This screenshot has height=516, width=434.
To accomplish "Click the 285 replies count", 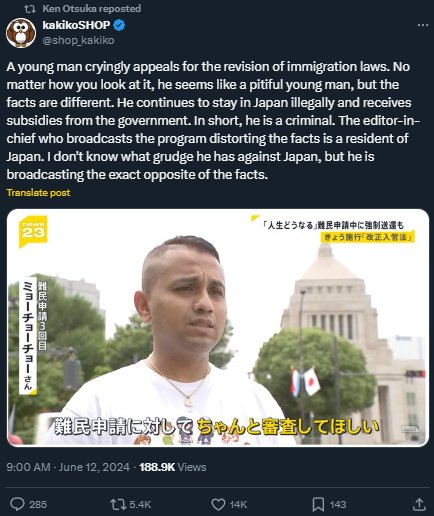I will (x=38, y=504).
